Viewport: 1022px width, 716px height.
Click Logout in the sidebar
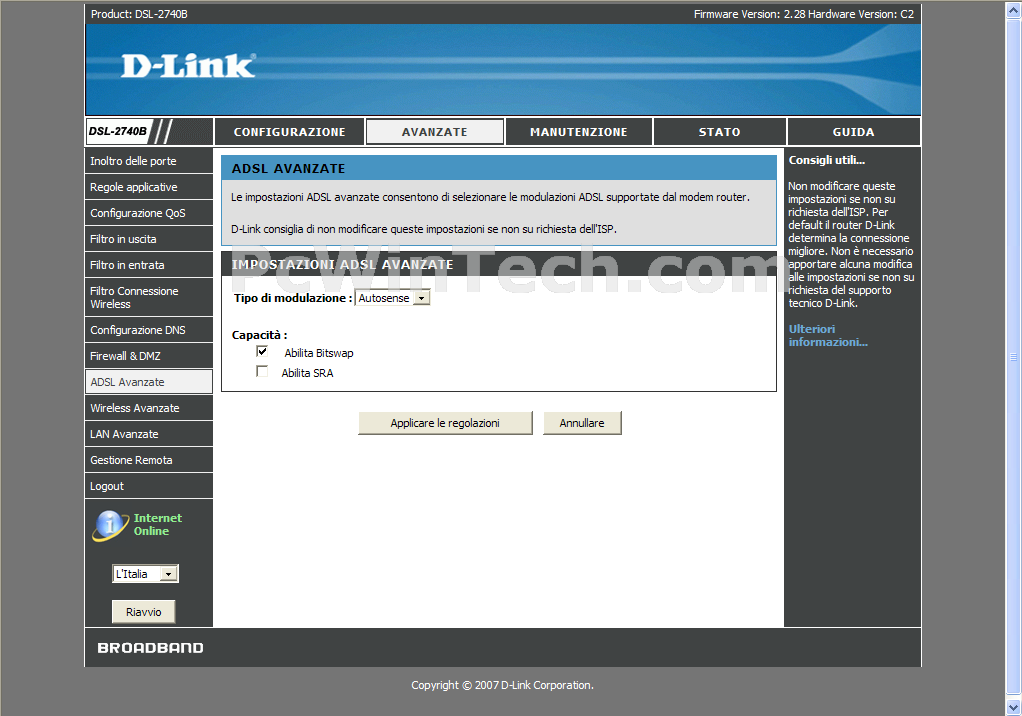coord(149,486)
